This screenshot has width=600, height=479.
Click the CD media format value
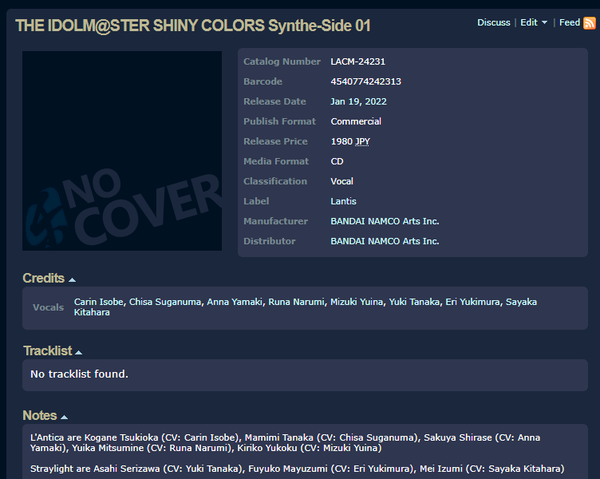(x=337, y=161)
